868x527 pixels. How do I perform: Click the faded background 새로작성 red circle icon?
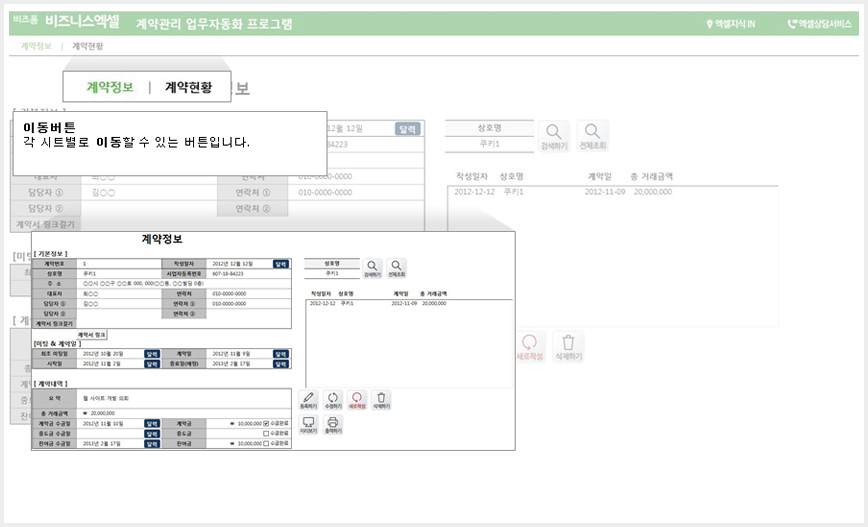(x=530, y=348)
